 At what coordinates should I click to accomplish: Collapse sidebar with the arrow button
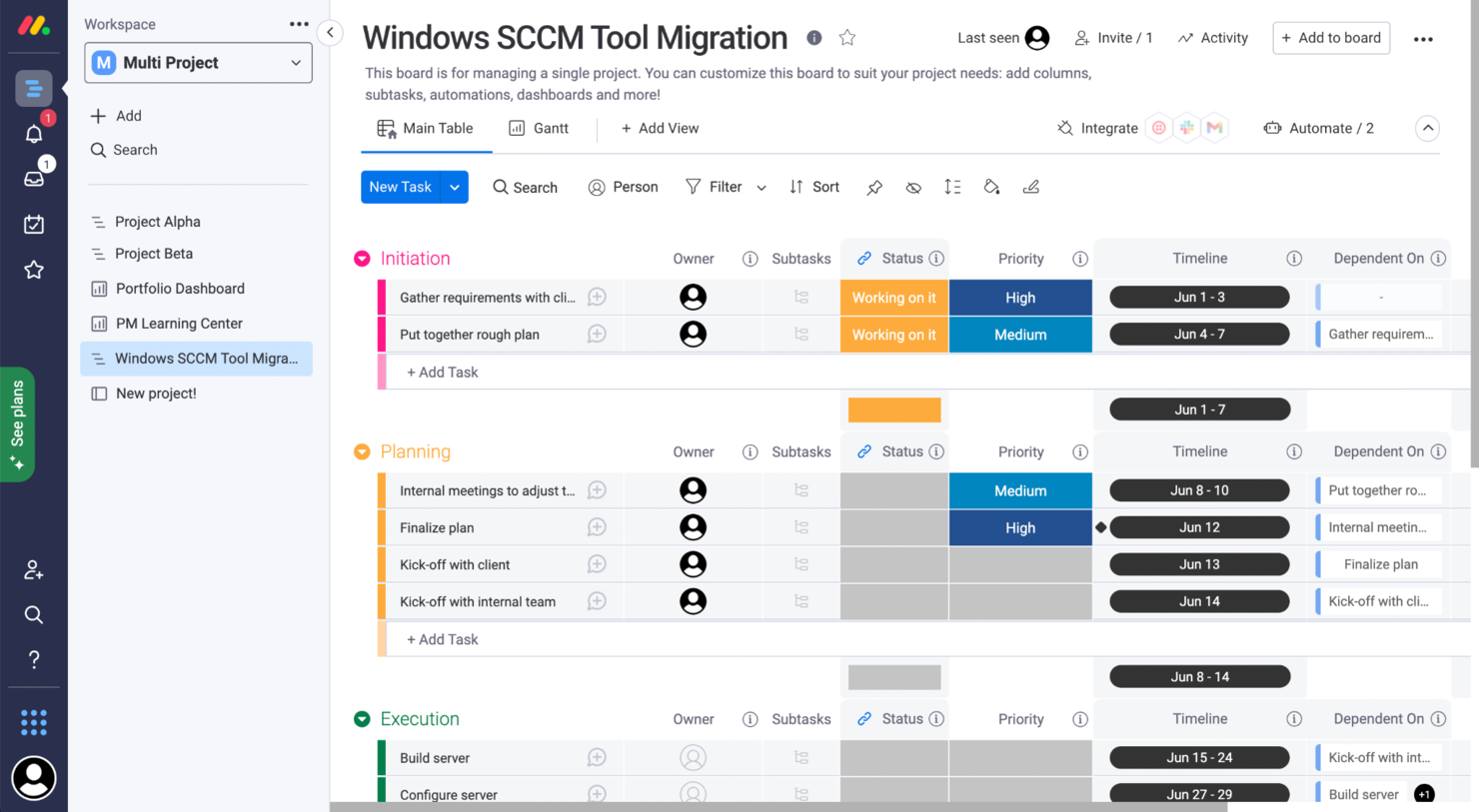tap(330, 33)
